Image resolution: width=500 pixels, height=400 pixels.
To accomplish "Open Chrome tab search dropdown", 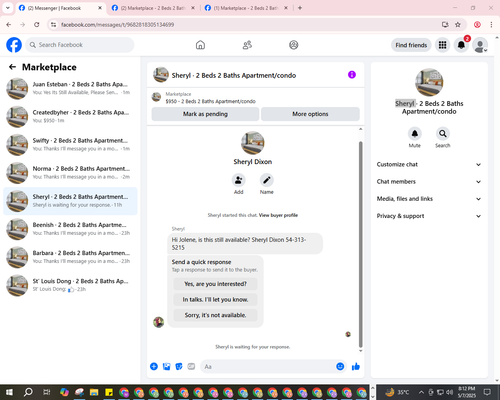I will (x=8, y=8).
